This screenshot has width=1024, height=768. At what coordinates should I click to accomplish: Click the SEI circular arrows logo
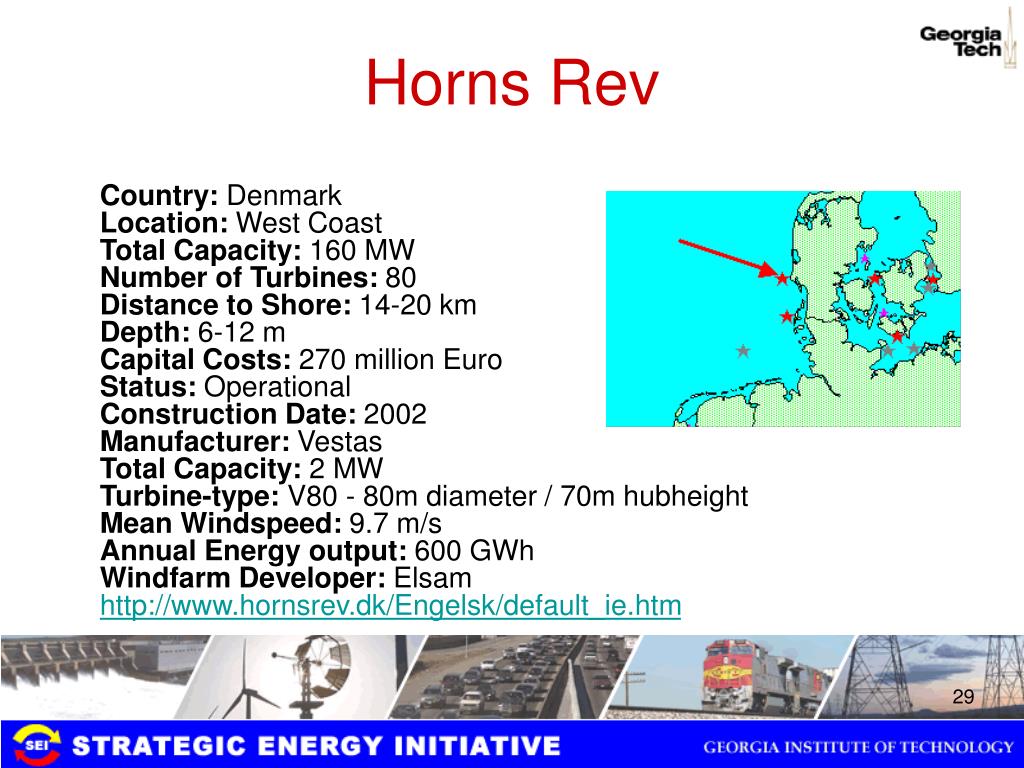(37, 744)
